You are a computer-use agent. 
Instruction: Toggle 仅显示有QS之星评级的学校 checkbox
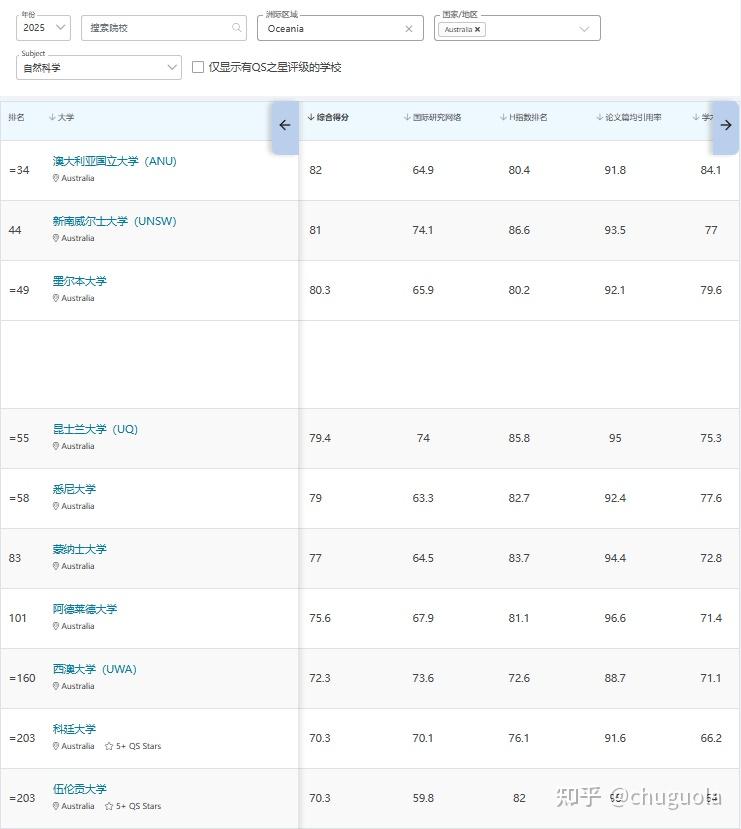tap(198, 67)
